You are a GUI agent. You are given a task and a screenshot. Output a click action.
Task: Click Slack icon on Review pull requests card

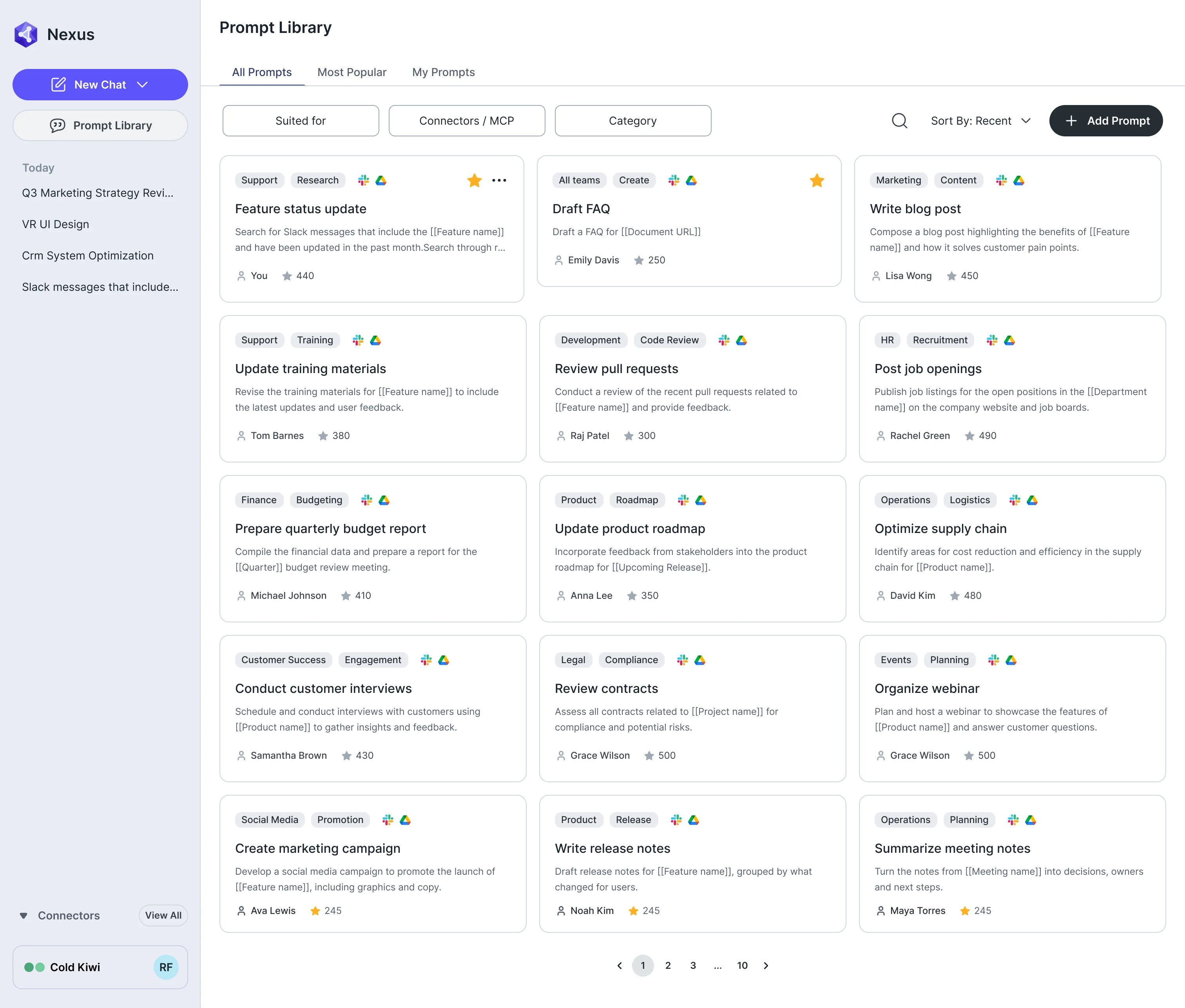pos(724,341)
